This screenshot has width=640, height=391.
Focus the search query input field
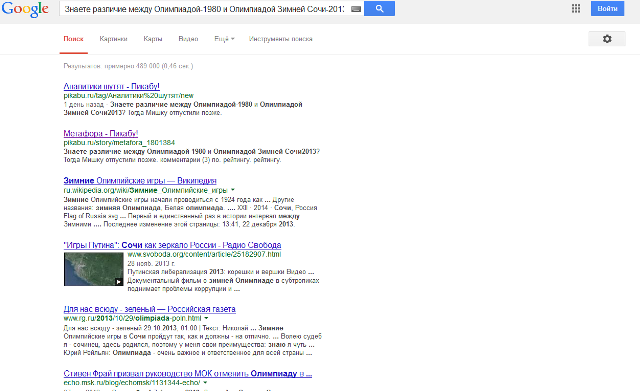pos(204,9)
